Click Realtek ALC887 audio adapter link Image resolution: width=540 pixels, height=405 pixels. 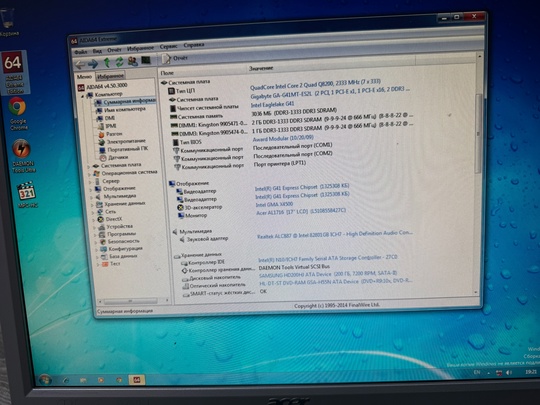335,235
